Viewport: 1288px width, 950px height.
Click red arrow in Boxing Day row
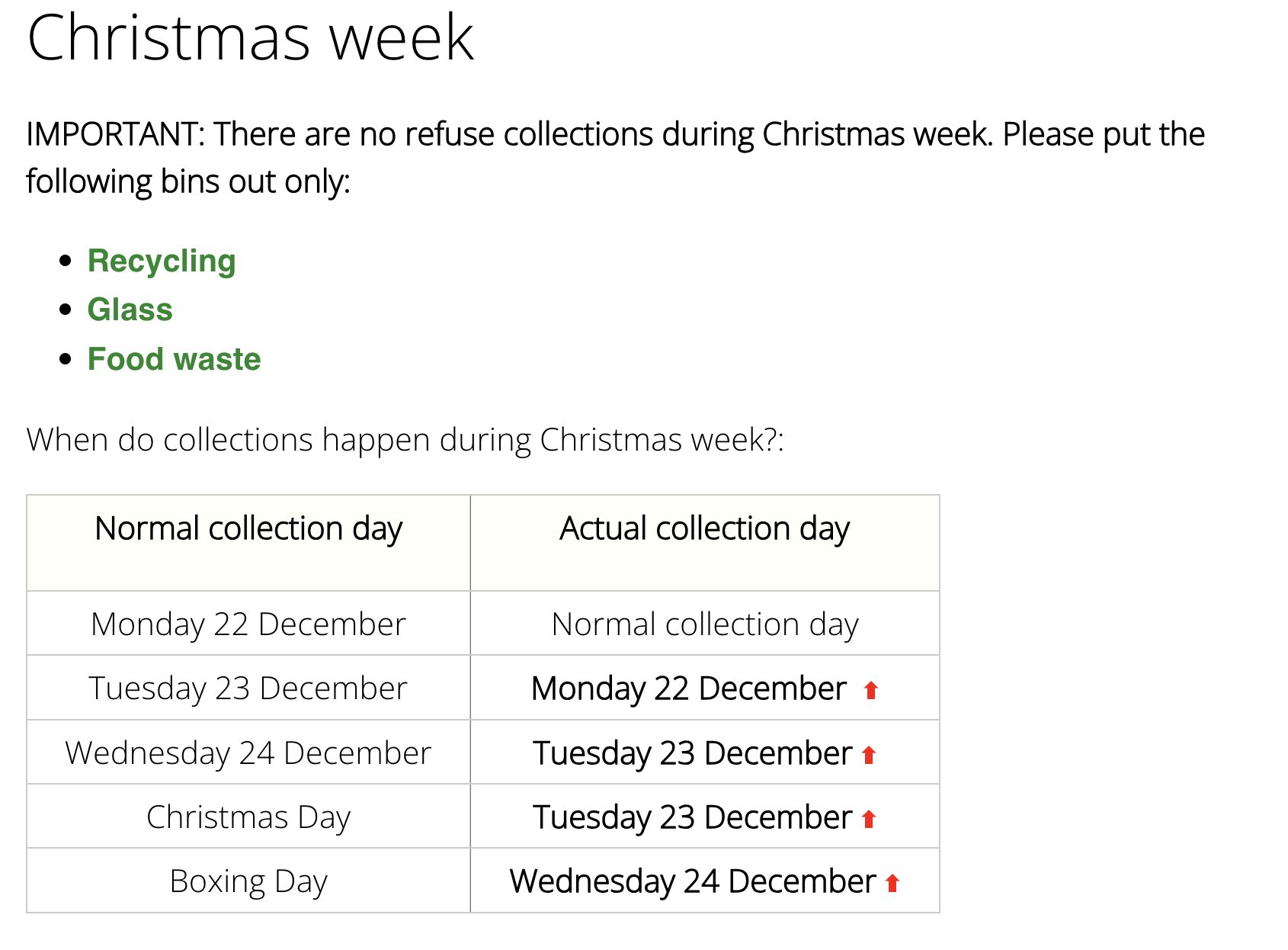[x=892, y=883]
